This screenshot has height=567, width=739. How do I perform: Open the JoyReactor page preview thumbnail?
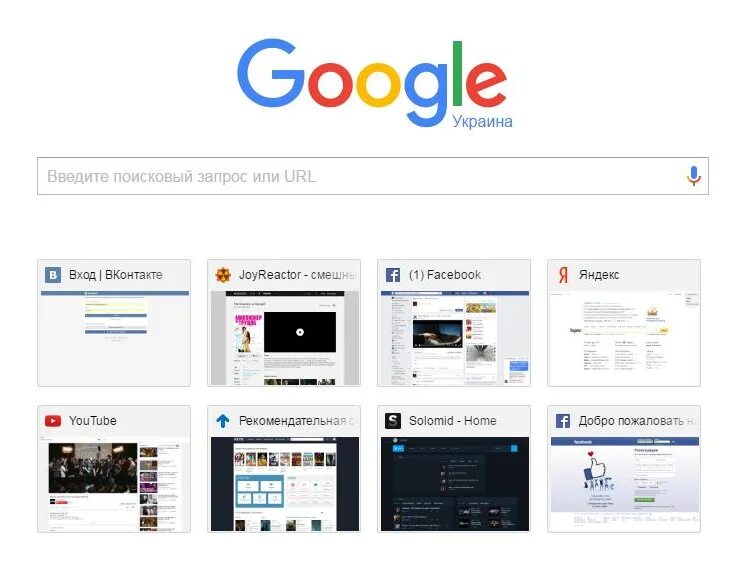tap(285, 338)
